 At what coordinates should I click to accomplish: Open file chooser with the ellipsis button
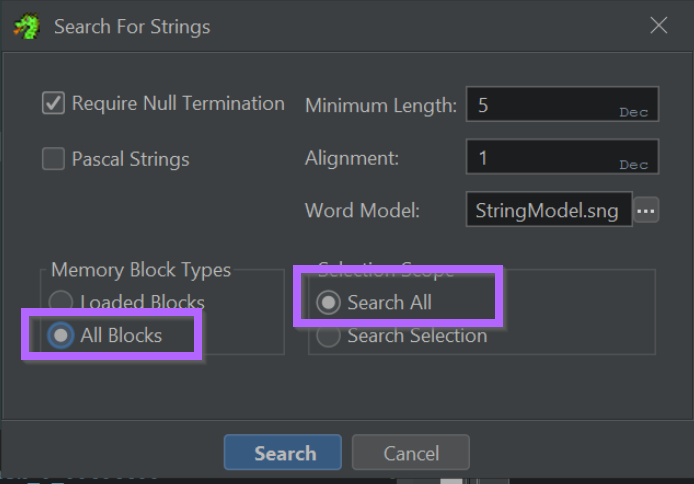(646, 210)
